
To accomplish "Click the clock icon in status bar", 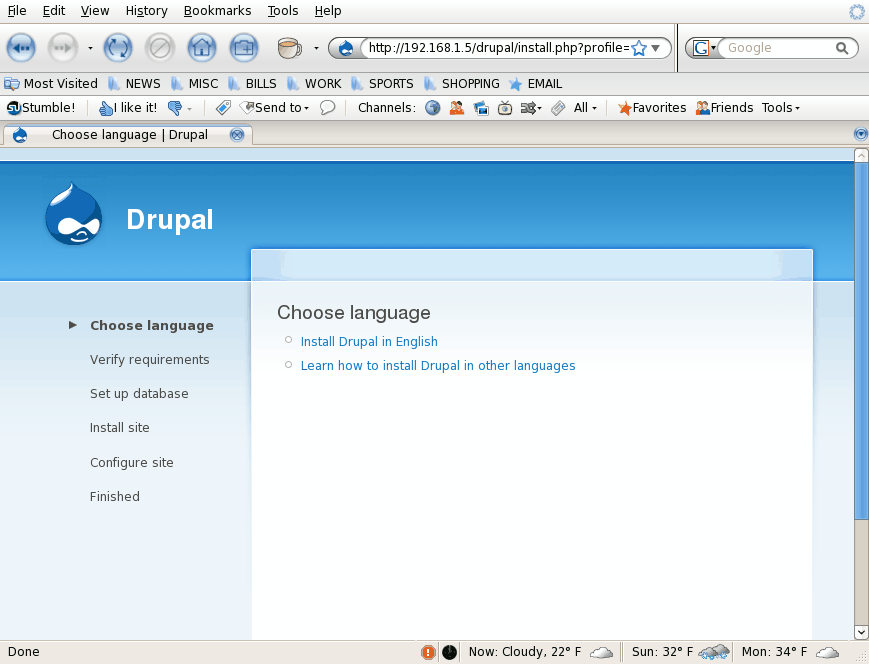I will (x=449, y=652).
